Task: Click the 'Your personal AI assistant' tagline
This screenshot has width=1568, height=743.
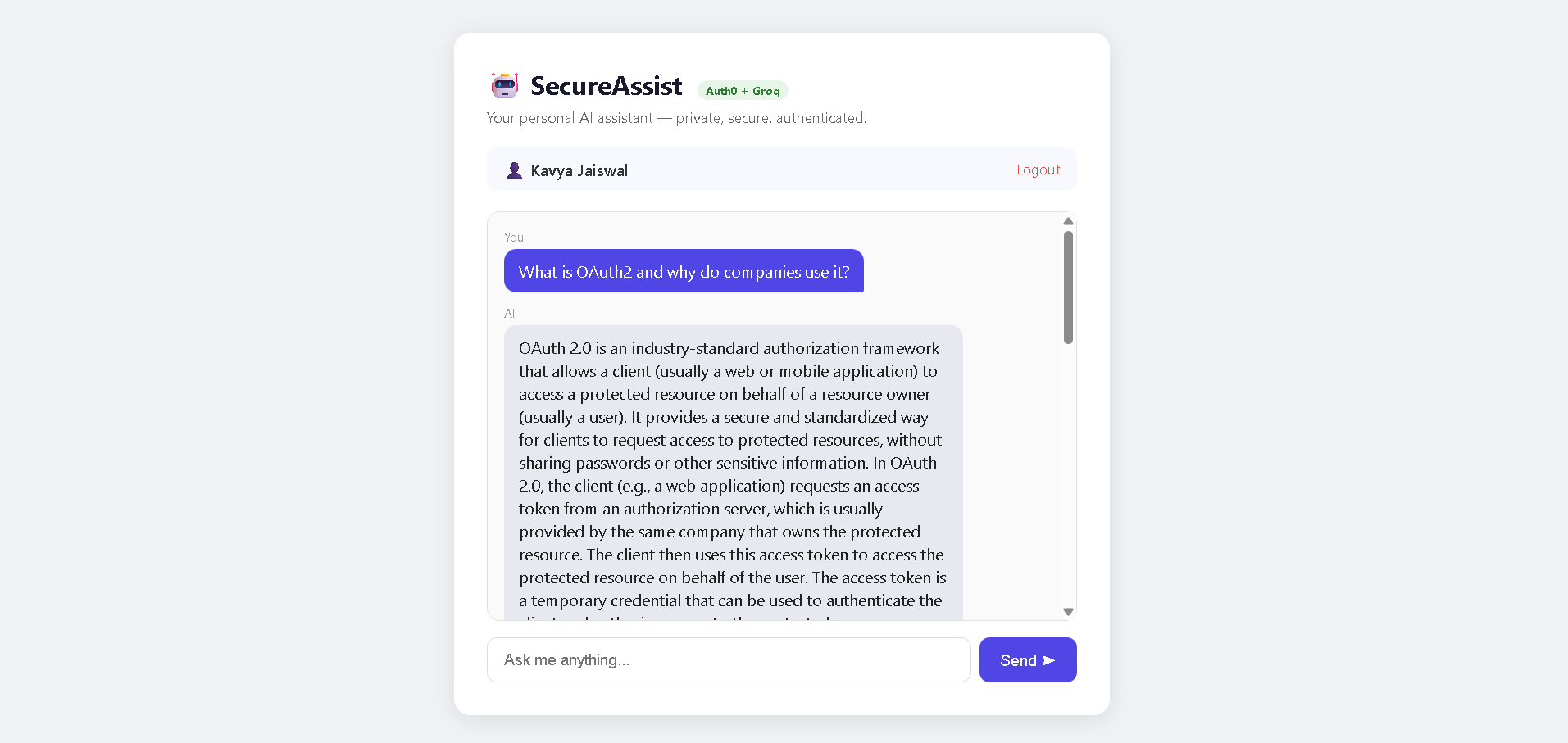Action: (676, 118)
